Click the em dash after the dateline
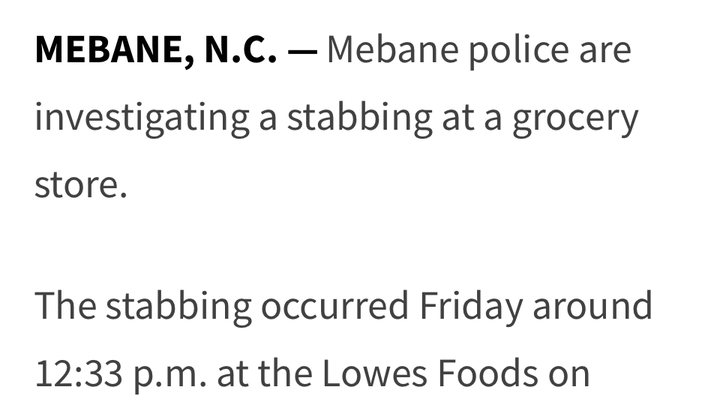The height and width of the screenshot is (405, 720). point(302,52)
